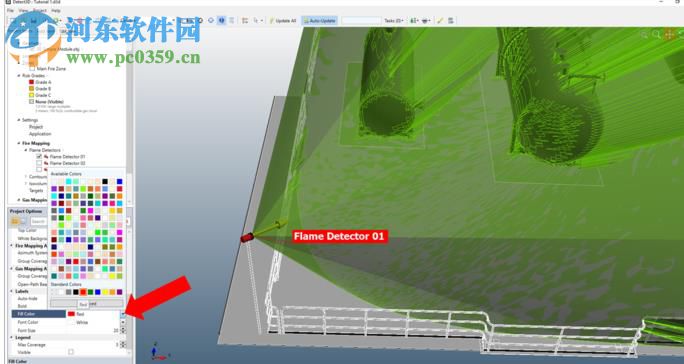Pick the black swatch in Available Colors top row

tap(105, 182)
